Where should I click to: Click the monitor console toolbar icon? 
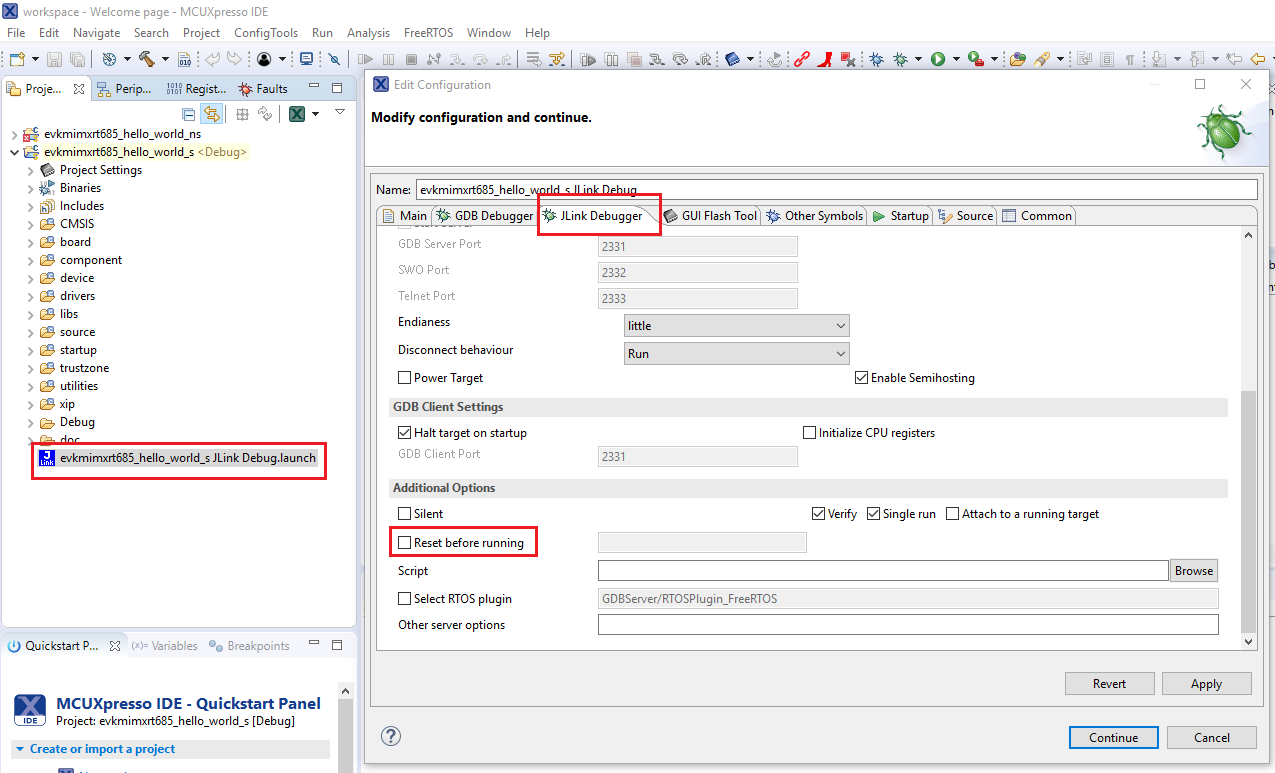306,59
